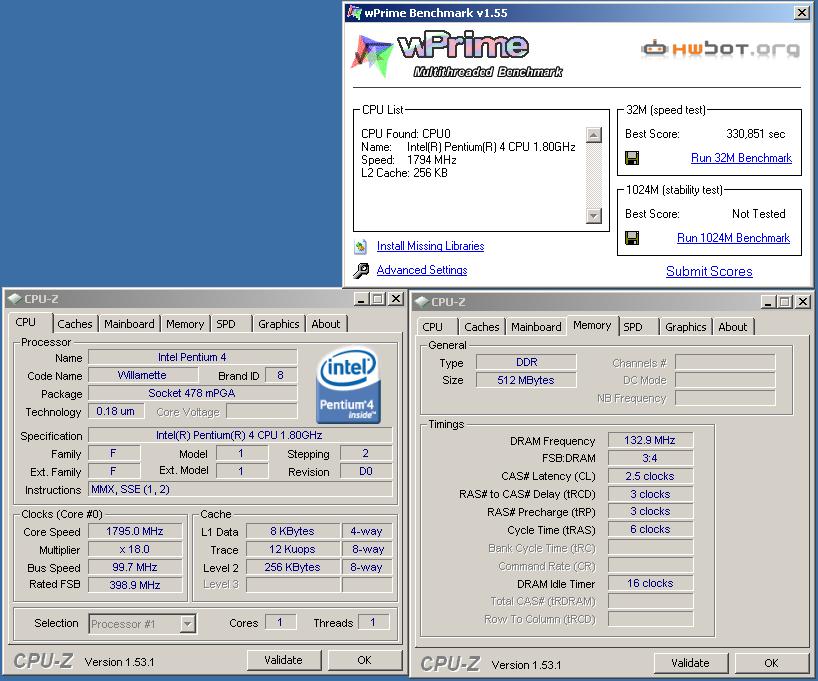Click the CPU List scroll down arrow
The width and height of the screenshot is (818, 681).
coord(594,216)
